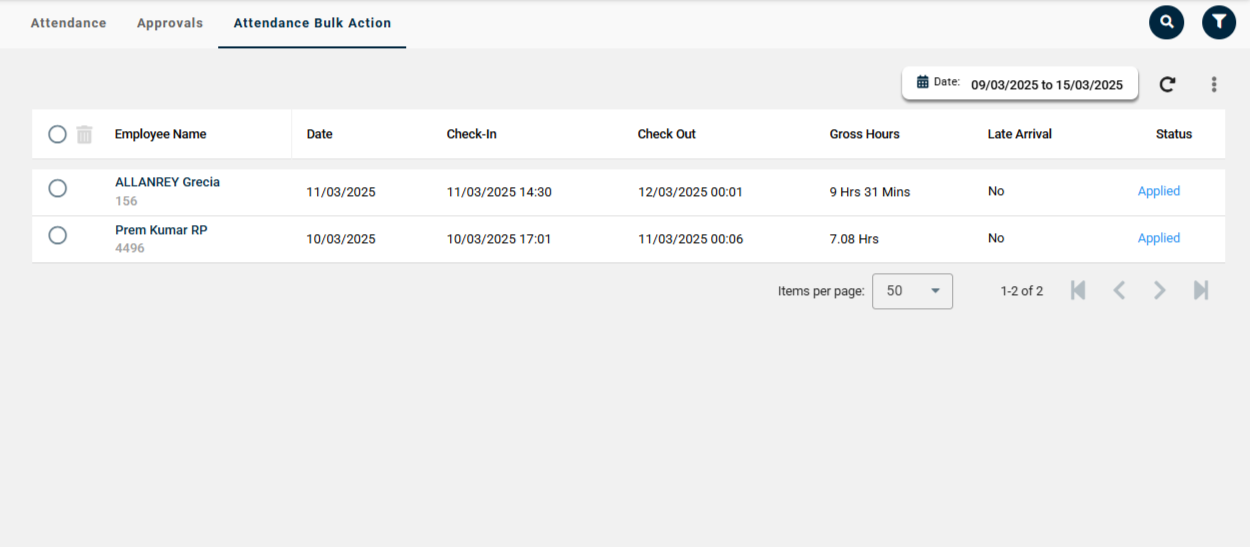Open the filter funnel icon
Viewport: 1250px width, 547px height.
[1218, 22]
